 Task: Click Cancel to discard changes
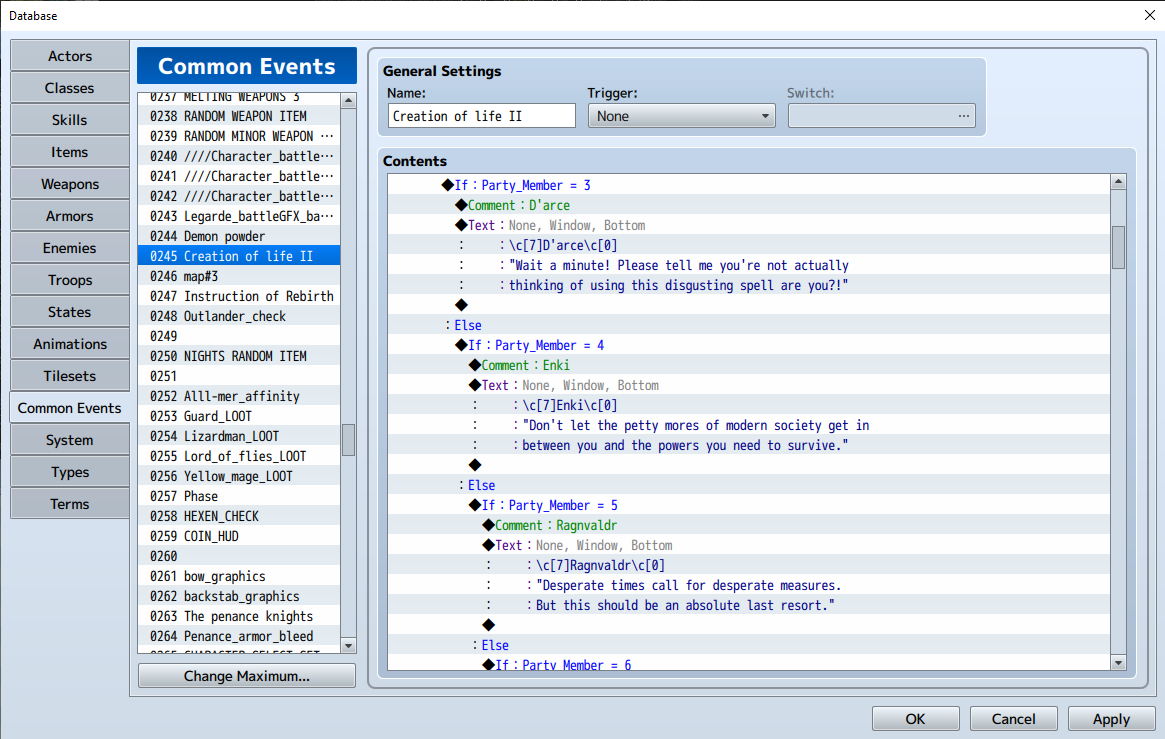(x=1013, y=719)
